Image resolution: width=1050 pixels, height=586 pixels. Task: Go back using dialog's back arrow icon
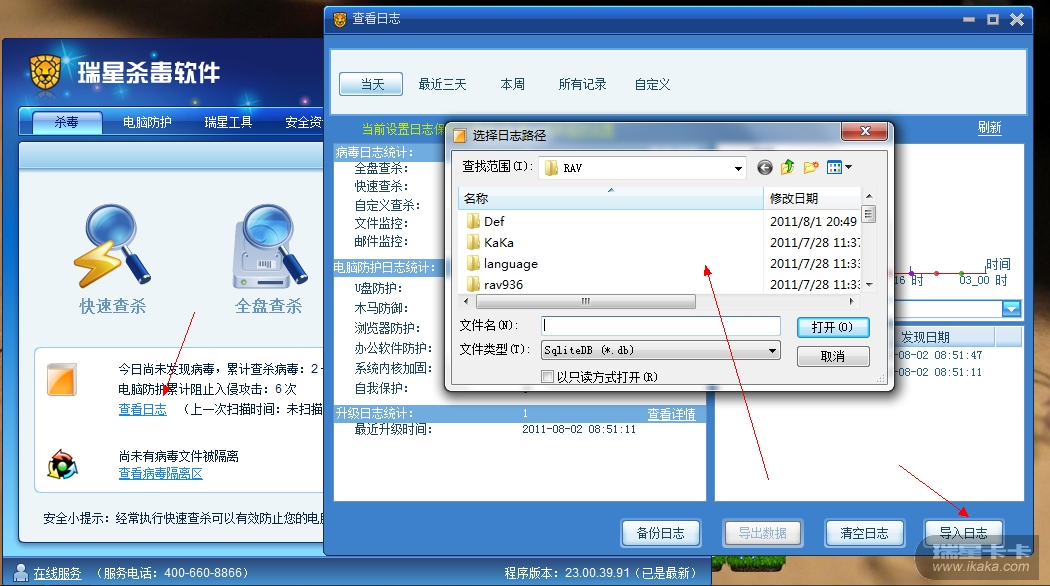point(765,167)
